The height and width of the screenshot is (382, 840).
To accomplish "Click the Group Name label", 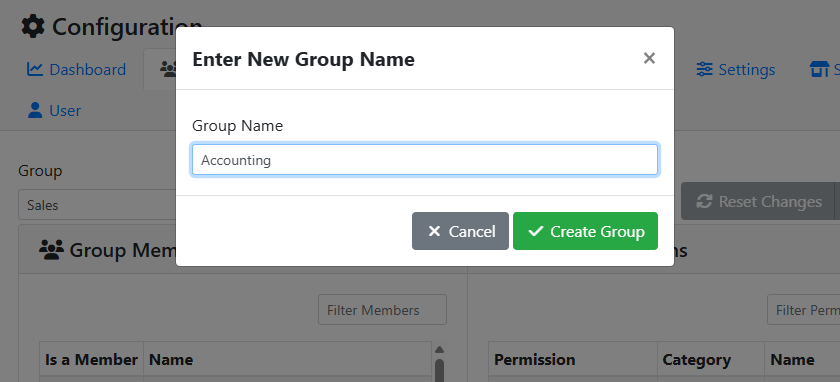I will pyautogui.click(x=237, y=126).
